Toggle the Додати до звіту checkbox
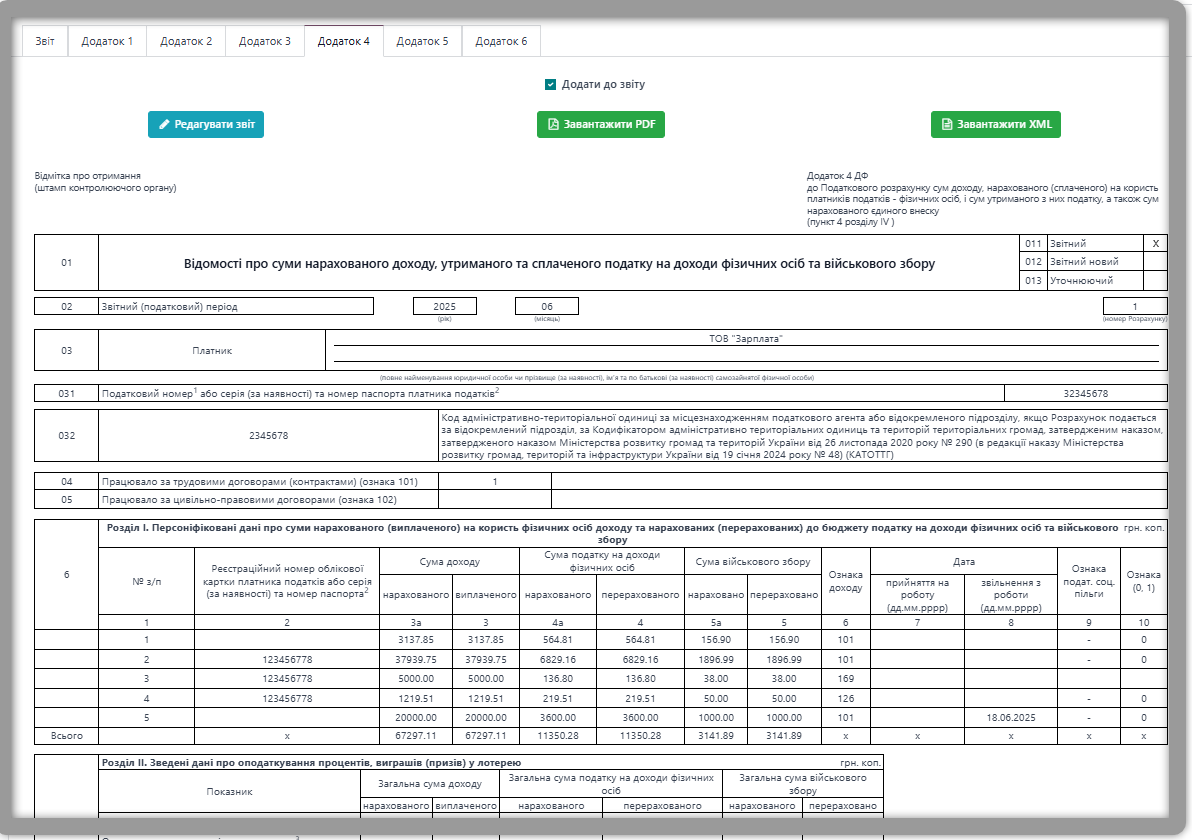The height and width of the screenshot is (840, 1192). point(550,84)
